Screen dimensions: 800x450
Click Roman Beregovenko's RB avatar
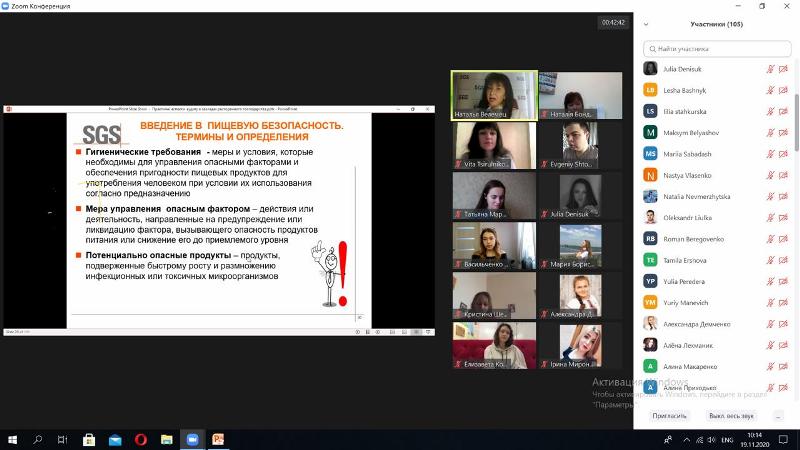[650, 239]
